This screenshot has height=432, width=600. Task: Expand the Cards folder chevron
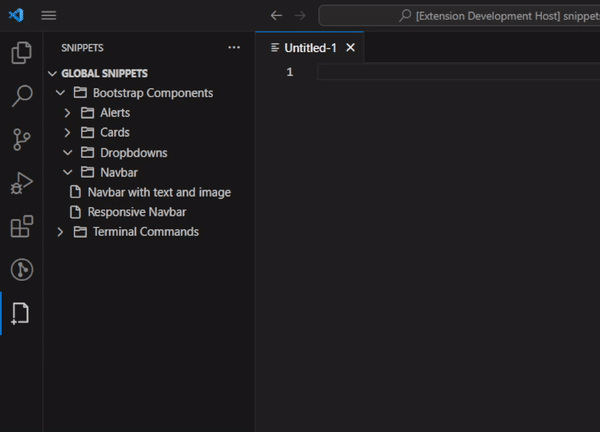pyautogui.click(x=67, y=133)
